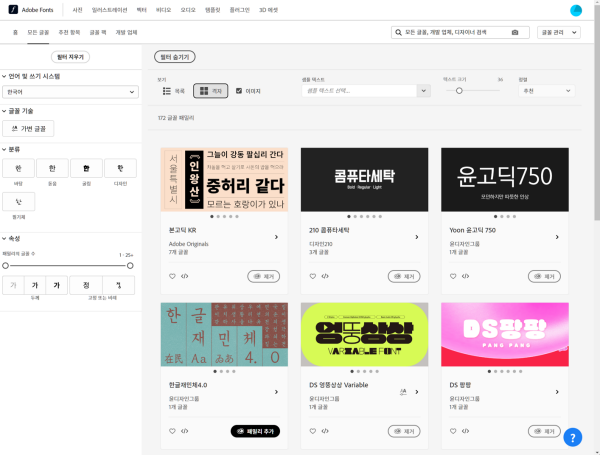The height and width of the screenshot is (455, 600).
Task: Favorite 본고딕 KR with the heart icon
Action: coord(172,276)
